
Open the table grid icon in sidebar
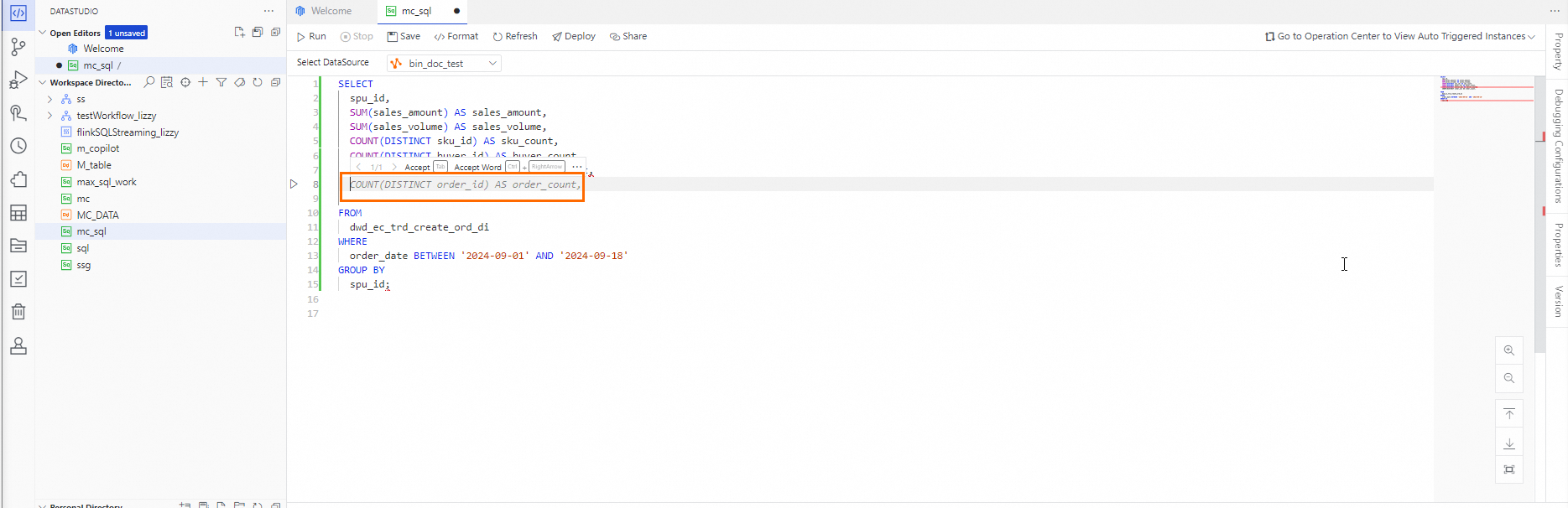[18, 213]
